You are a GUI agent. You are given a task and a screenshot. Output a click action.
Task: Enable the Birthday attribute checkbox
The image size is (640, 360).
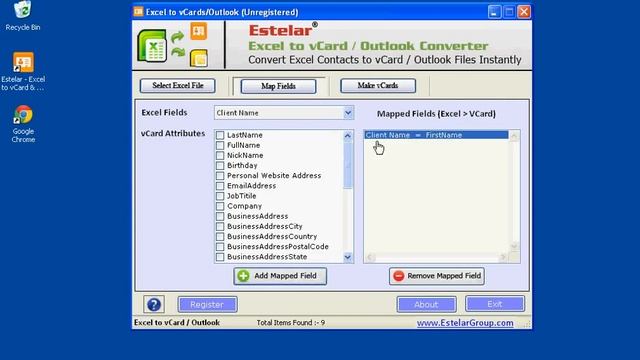(220, 166)
